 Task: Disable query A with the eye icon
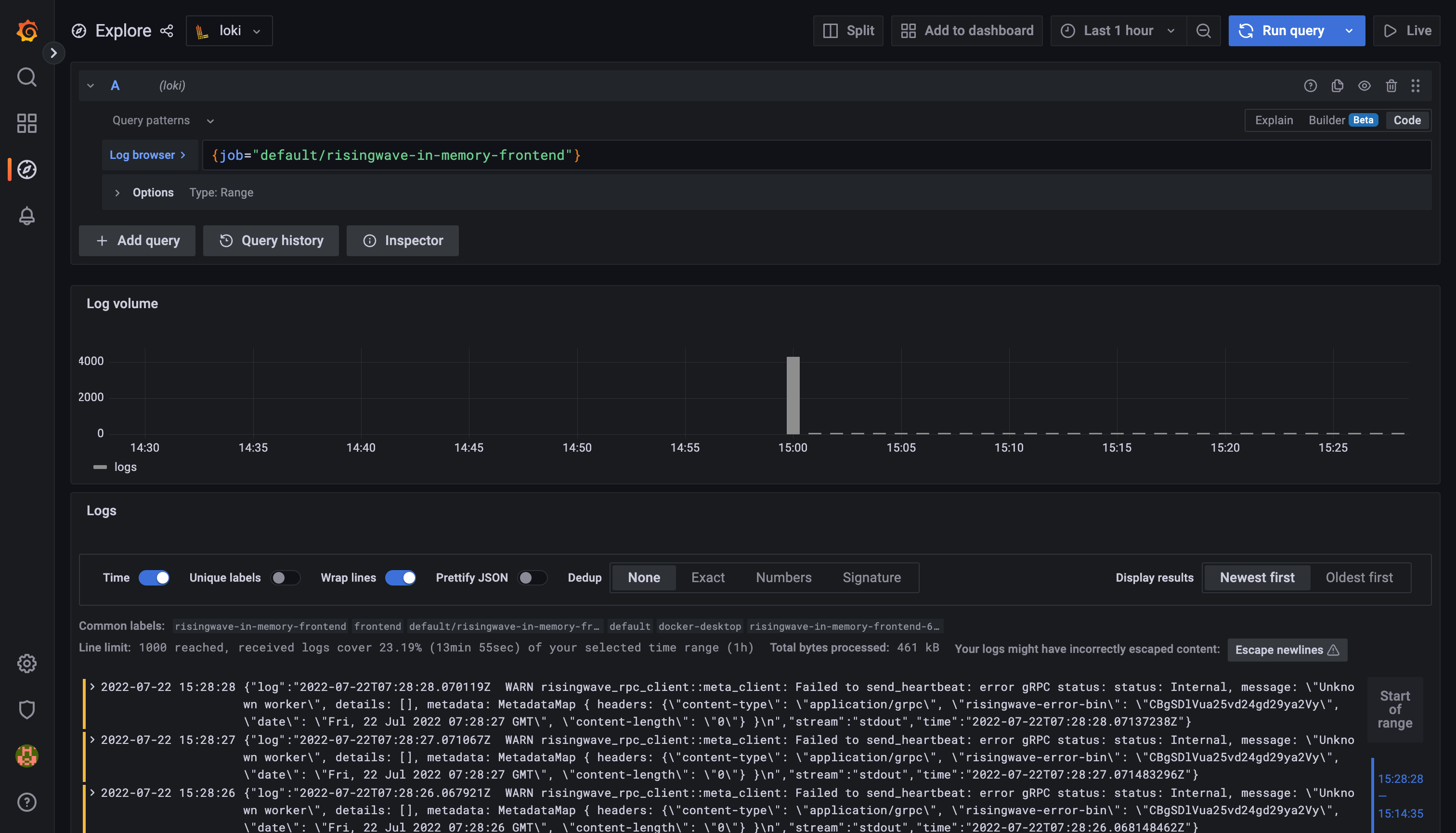coord(1365,86)
